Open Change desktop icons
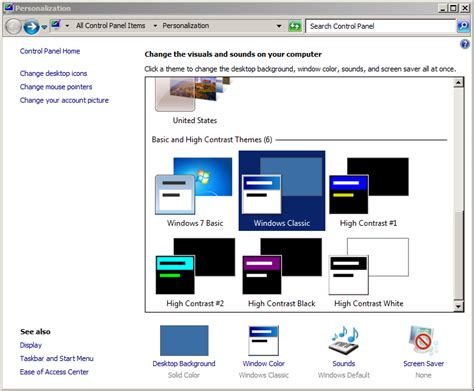The image size is (474, 391). point(53,73)
